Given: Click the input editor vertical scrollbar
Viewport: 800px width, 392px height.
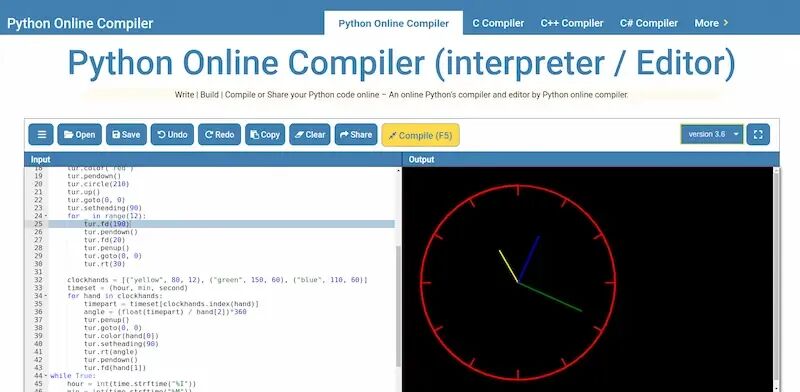Looking at the screenshot, I should [399, 306].
